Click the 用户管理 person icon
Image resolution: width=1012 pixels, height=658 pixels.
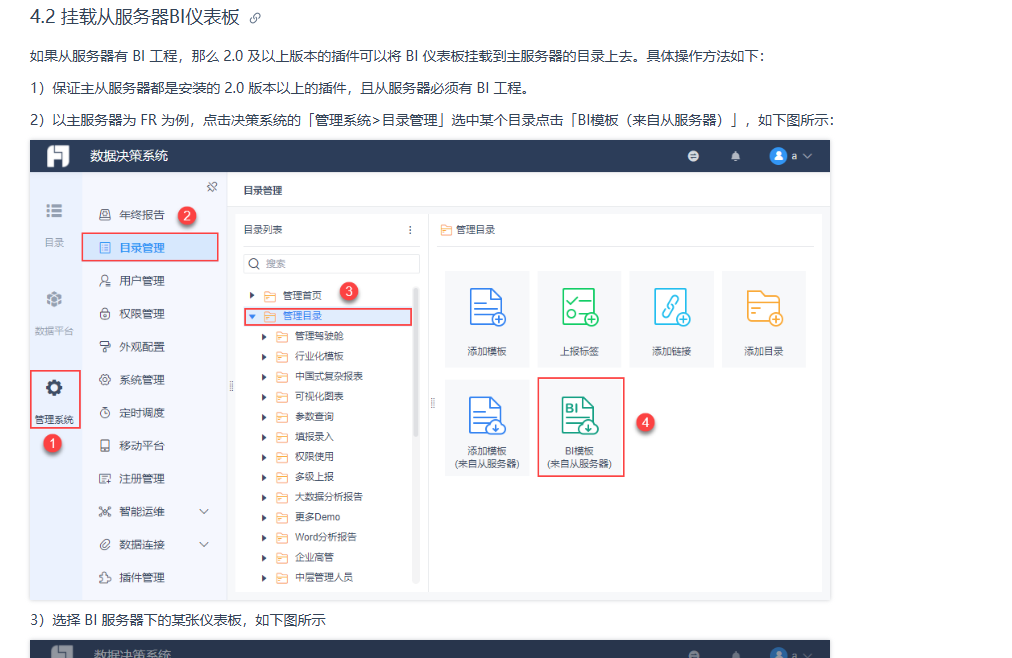pyautogui.click(x=105, y=281)
